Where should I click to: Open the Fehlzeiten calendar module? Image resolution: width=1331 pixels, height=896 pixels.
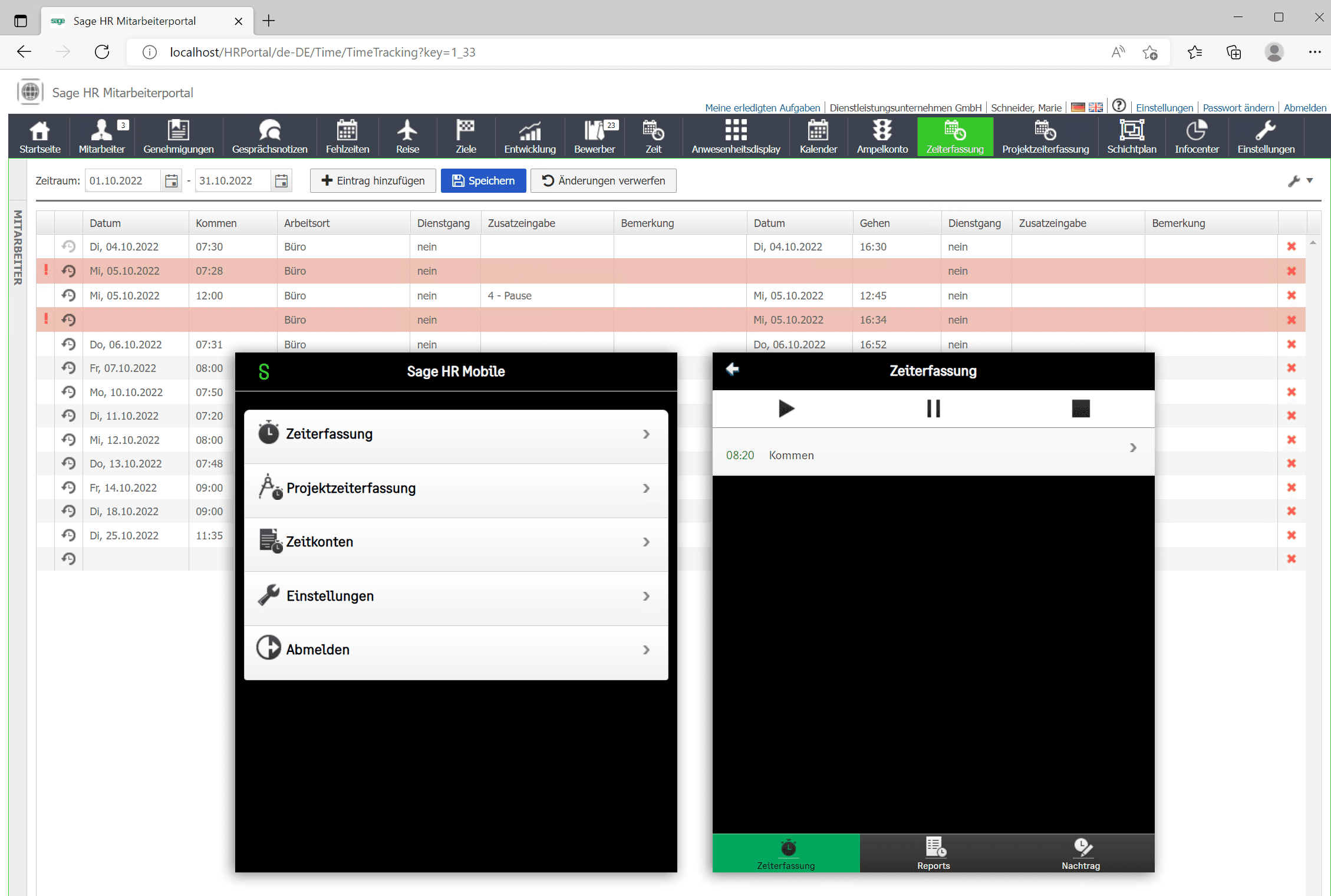pos(347,137)
